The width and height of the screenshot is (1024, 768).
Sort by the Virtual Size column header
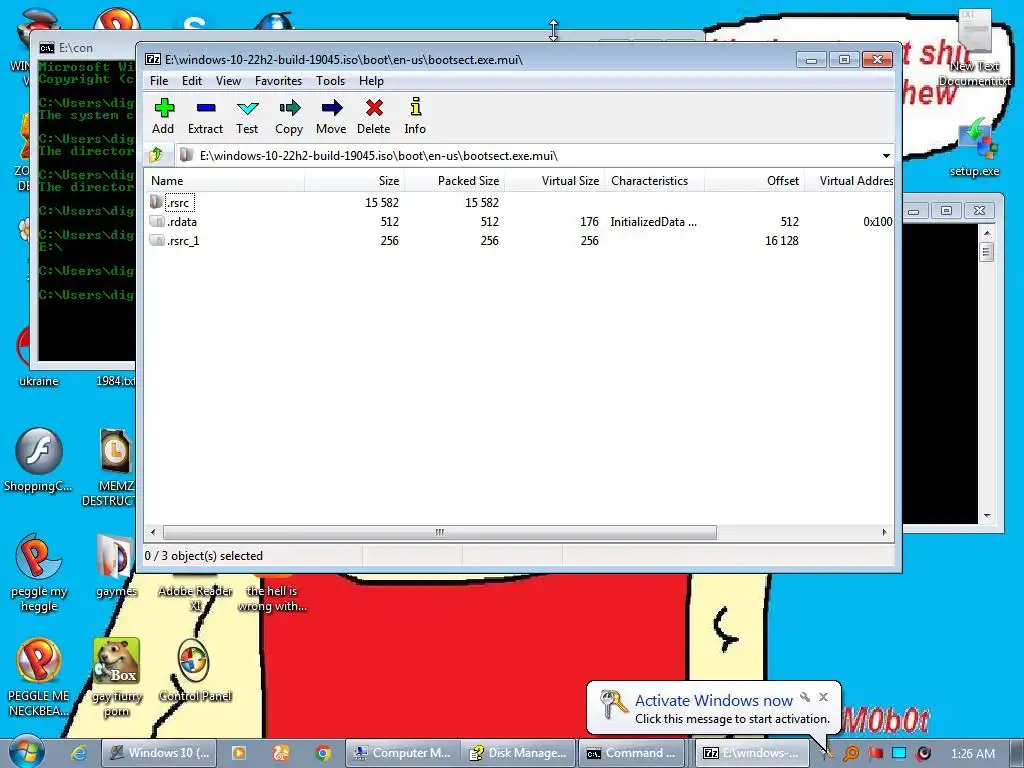(554, 181)
